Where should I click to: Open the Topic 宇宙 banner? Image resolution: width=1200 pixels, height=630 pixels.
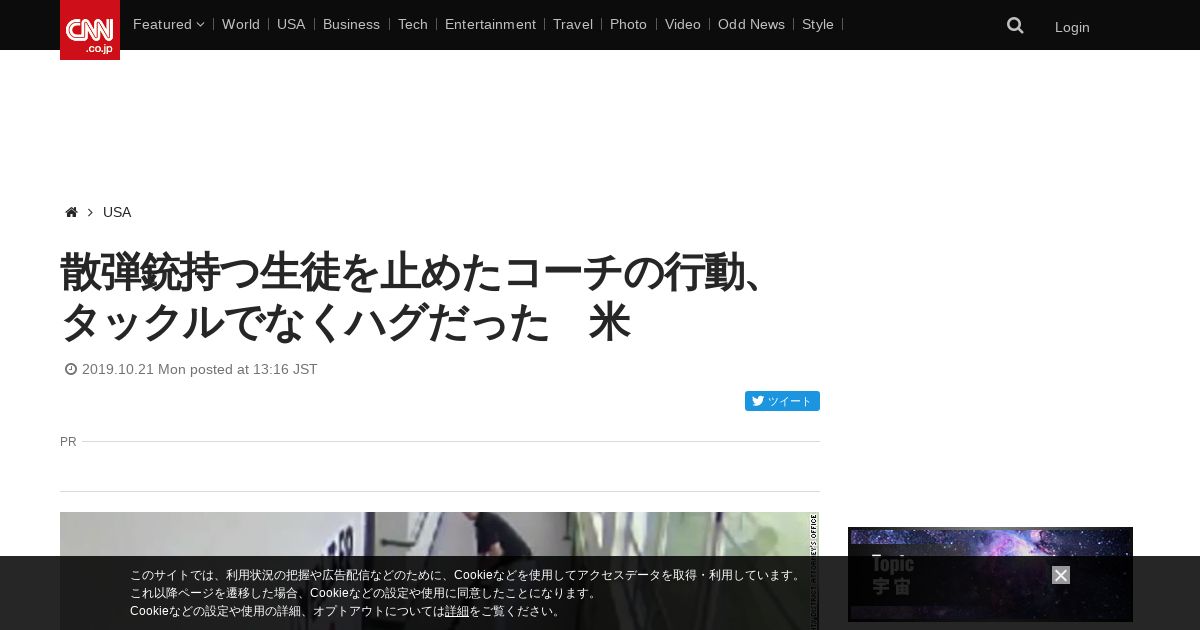click(990, 574)
